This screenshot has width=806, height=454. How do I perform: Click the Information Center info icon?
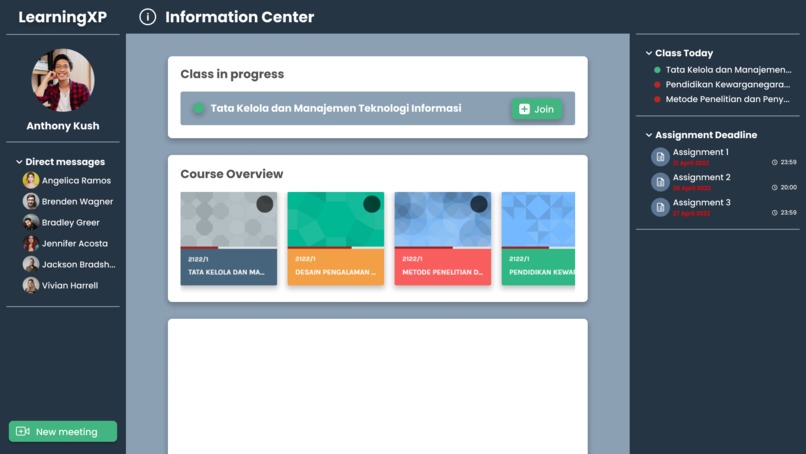148,17
